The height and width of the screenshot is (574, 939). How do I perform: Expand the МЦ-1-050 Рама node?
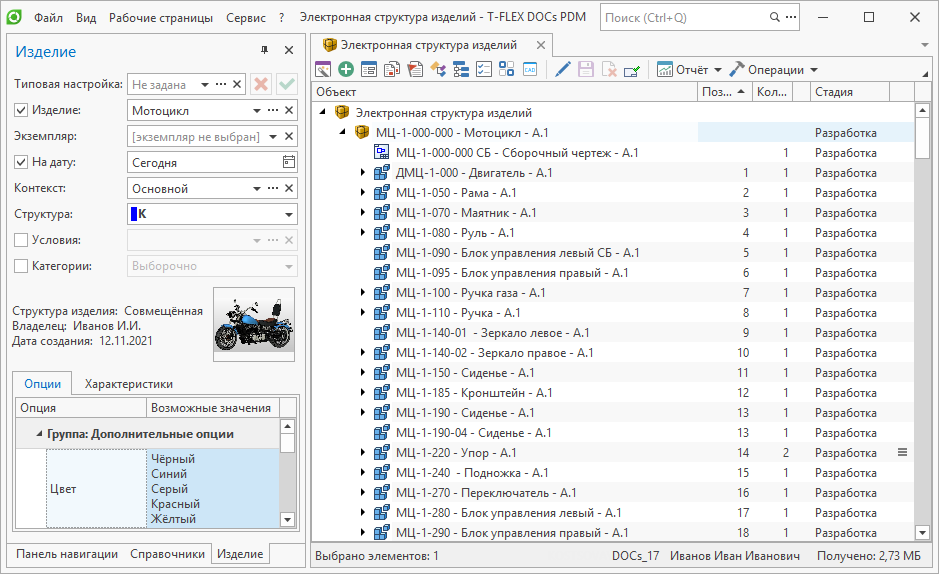coord(362,193)
